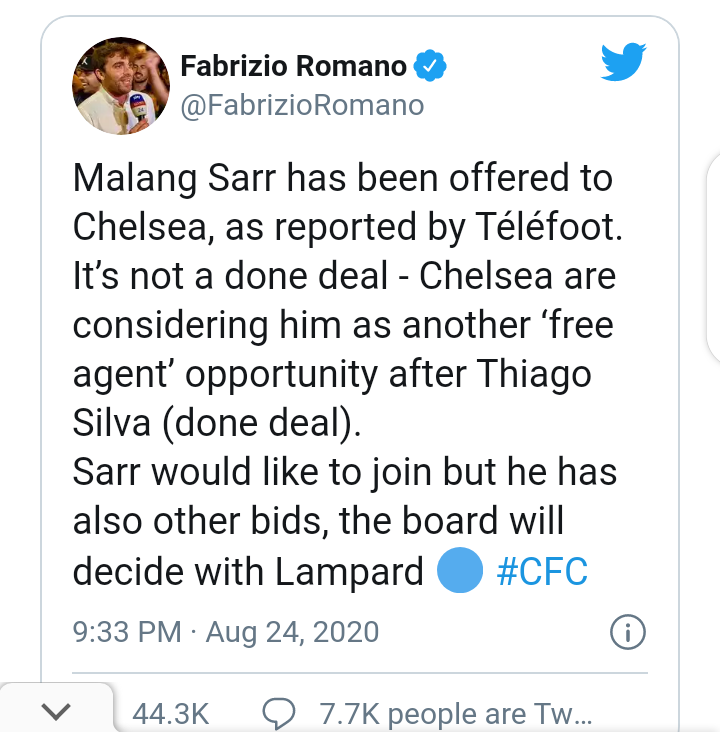The height and width of the screenshot is (732, 720).
Task: Click the blue circle emoji
Action: tap(460, 572)
